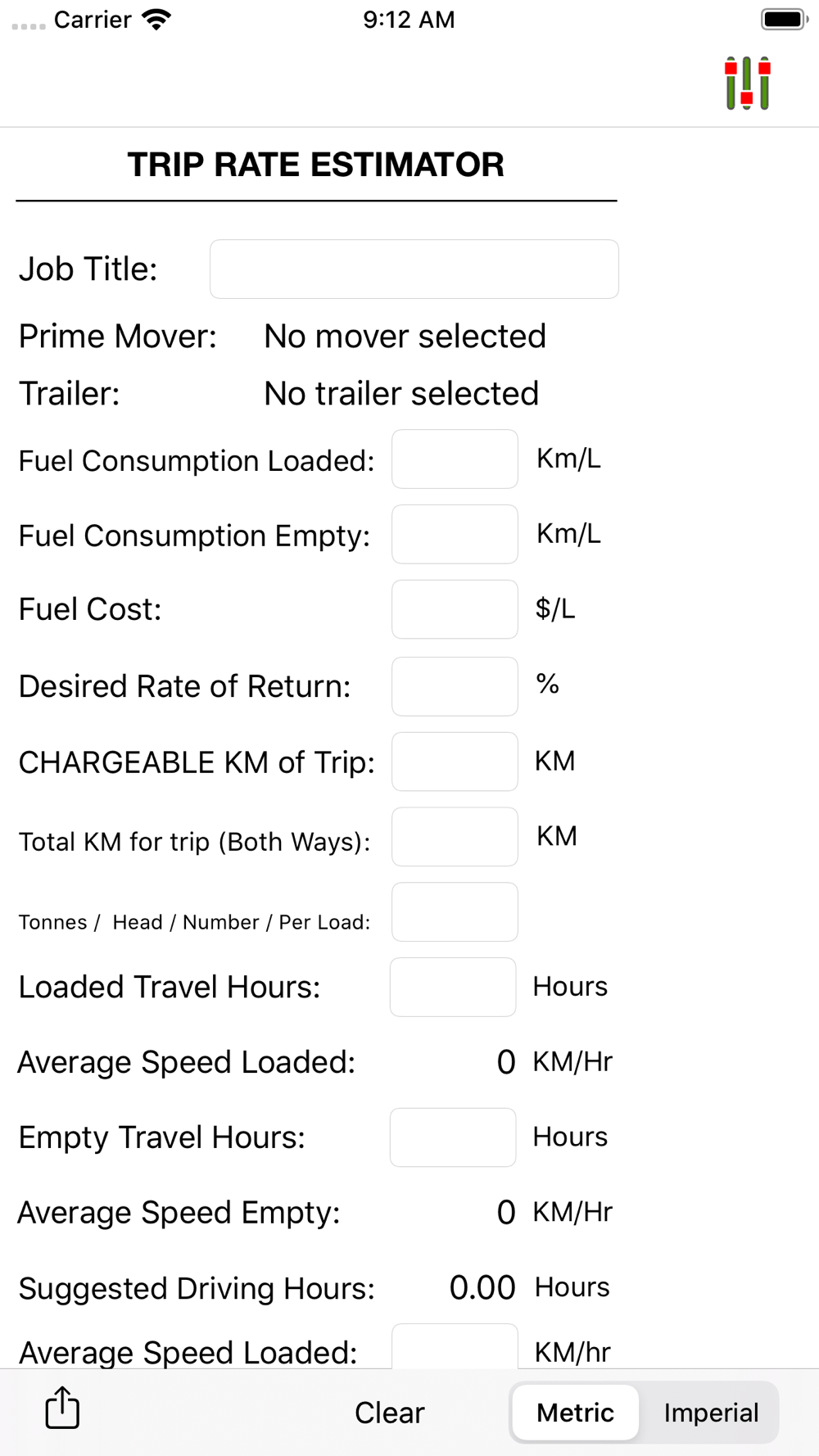Tap the share export icon

coord(62,1408)
